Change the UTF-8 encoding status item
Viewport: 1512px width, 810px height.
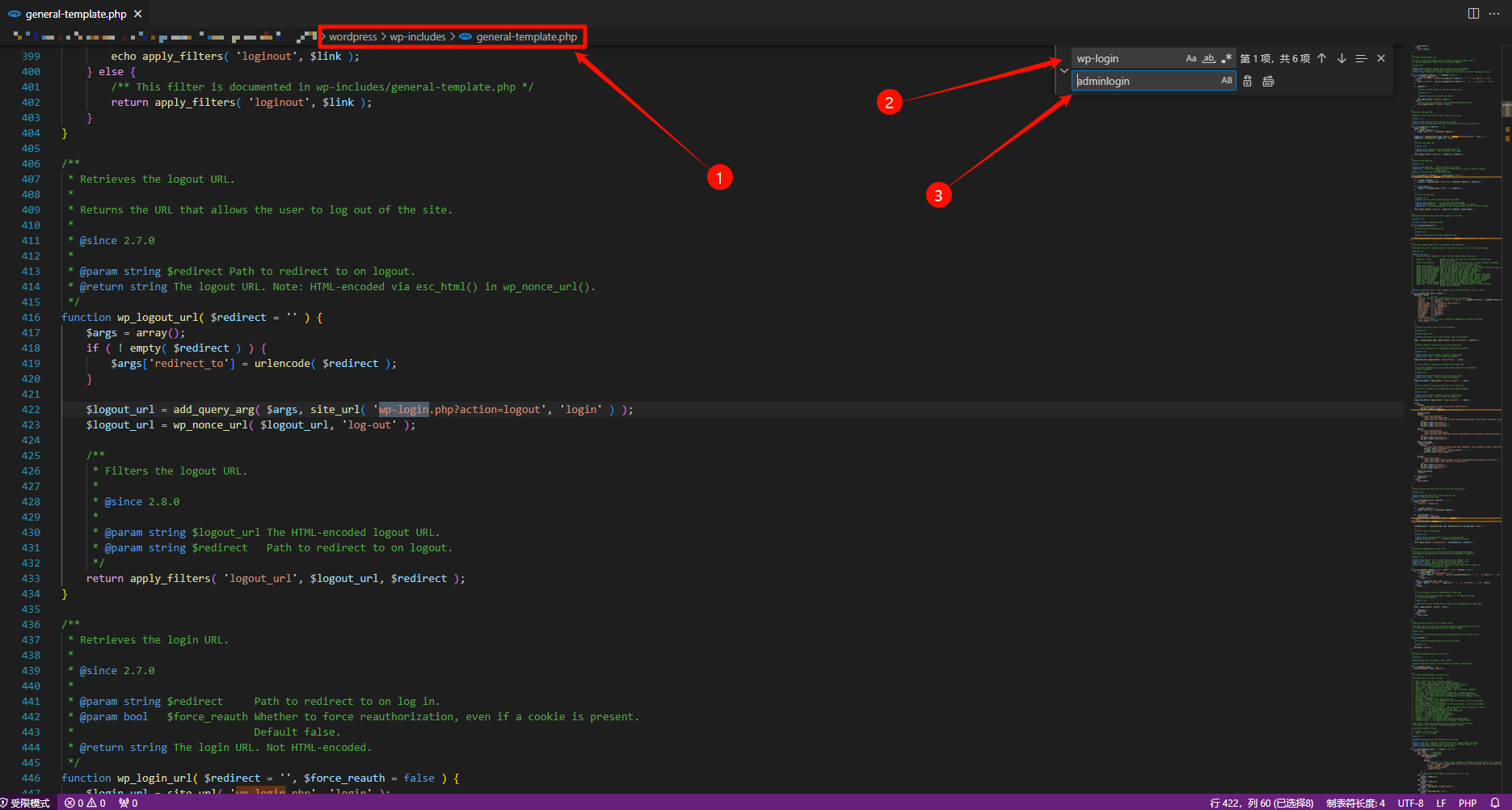pyautogui.click(x=1410, y=803)
